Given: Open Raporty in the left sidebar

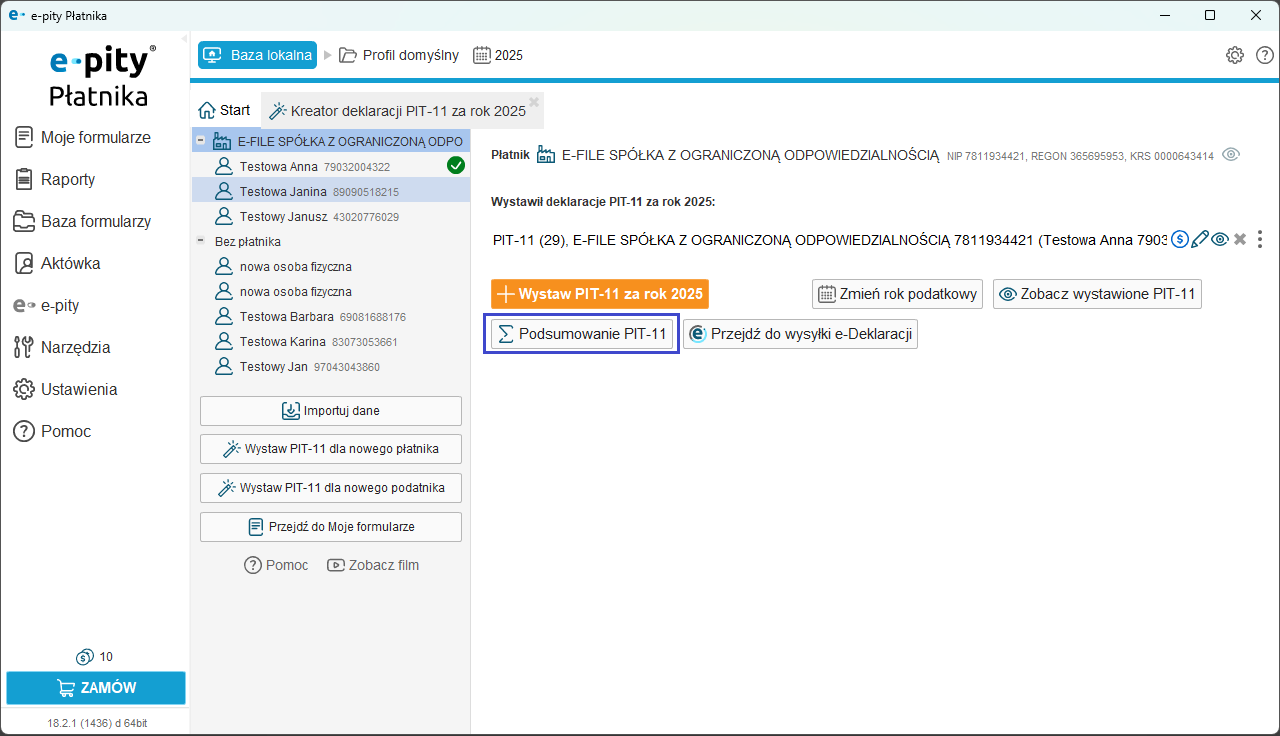Looking at the screenshot, I should (x=68, y=180).
